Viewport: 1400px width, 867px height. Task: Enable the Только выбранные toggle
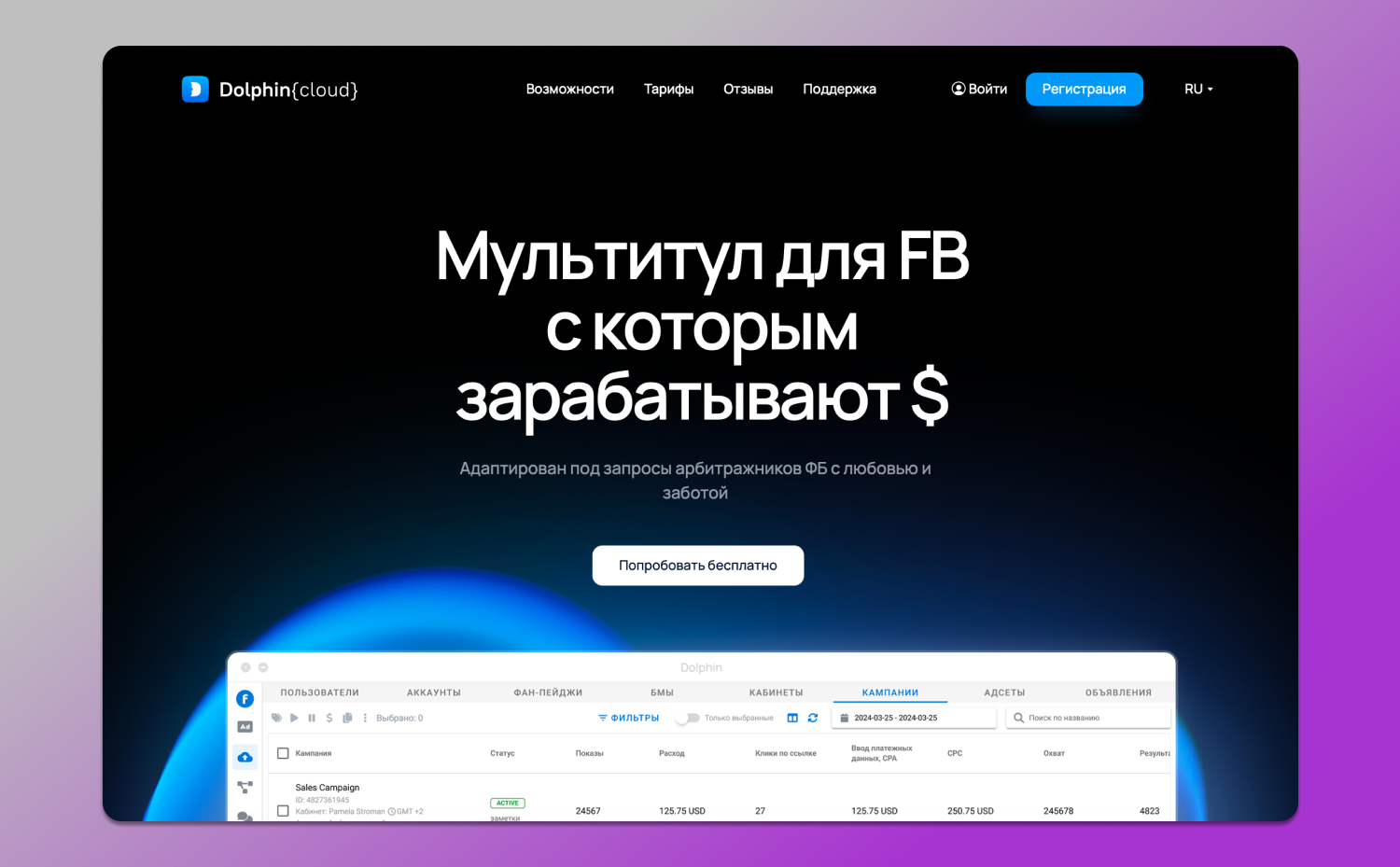pyautogui.click(x=690, y=718)
